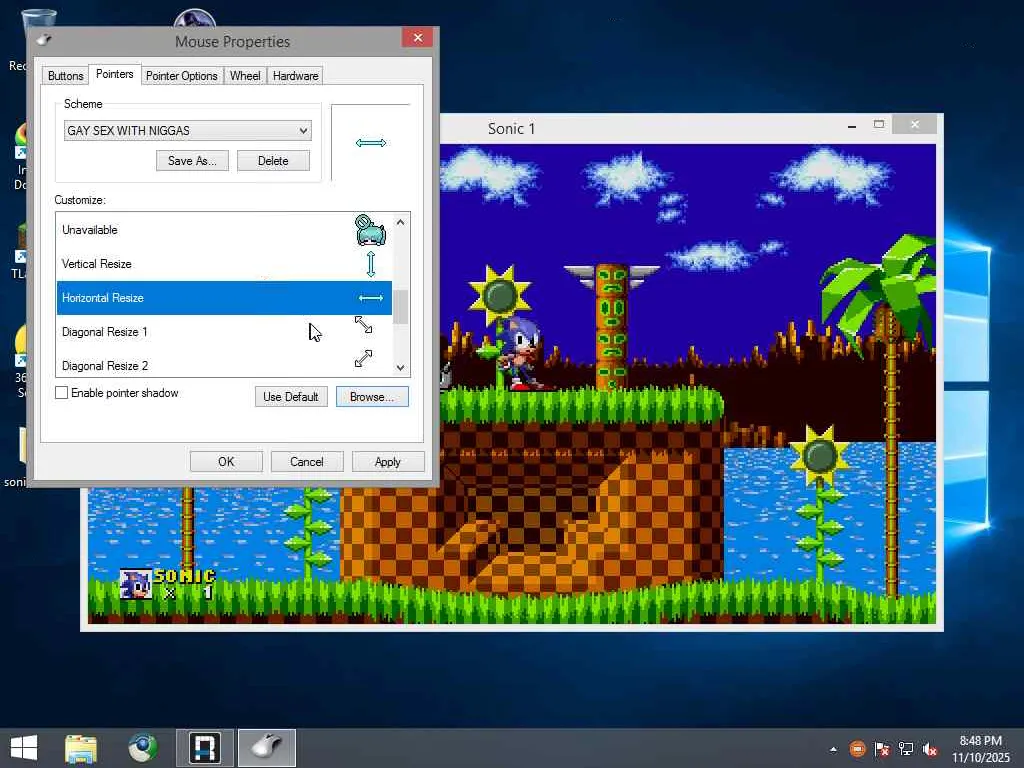Show hidden system tray icons
The height and width of the screenshot is (768, 1024).
[x=833, y=749]
